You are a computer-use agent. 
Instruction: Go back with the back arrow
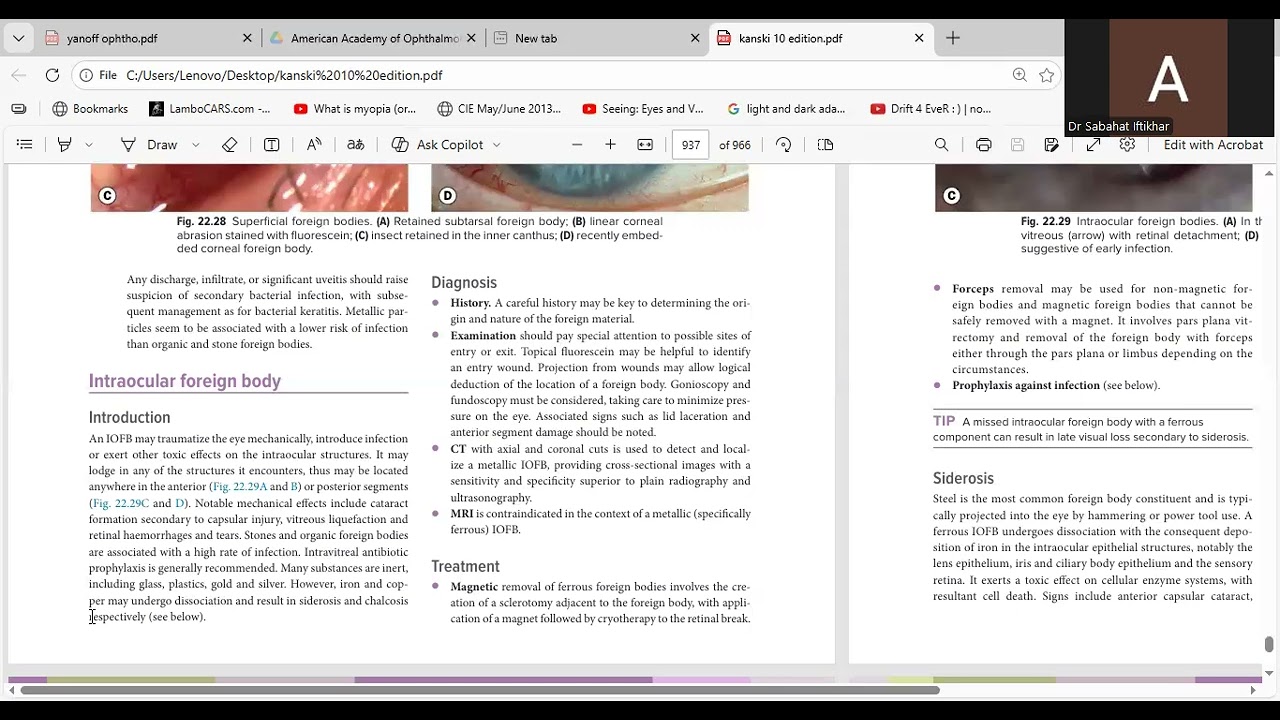point(19,75)
